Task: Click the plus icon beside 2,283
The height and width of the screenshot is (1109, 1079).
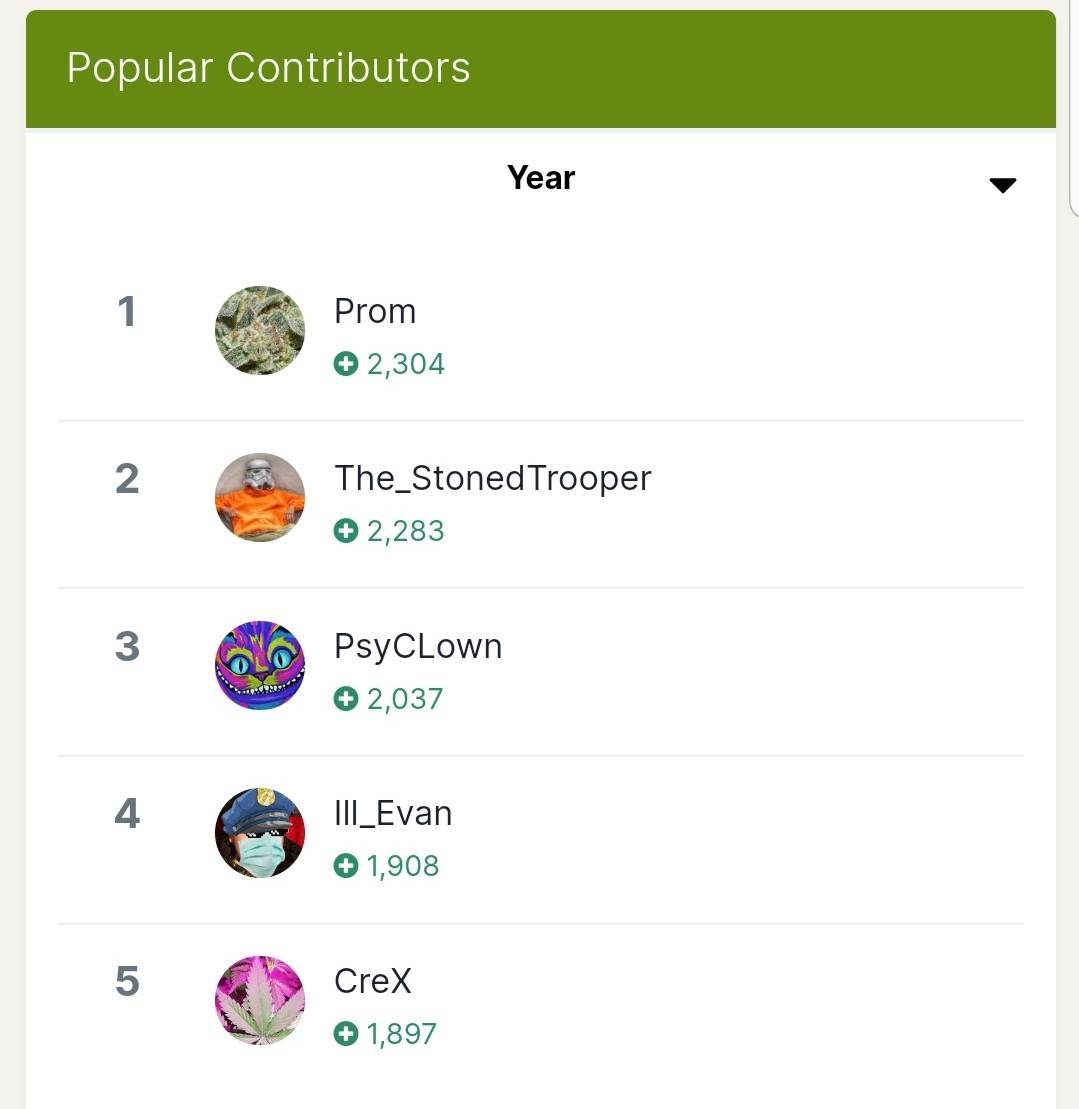Action: 346,531
